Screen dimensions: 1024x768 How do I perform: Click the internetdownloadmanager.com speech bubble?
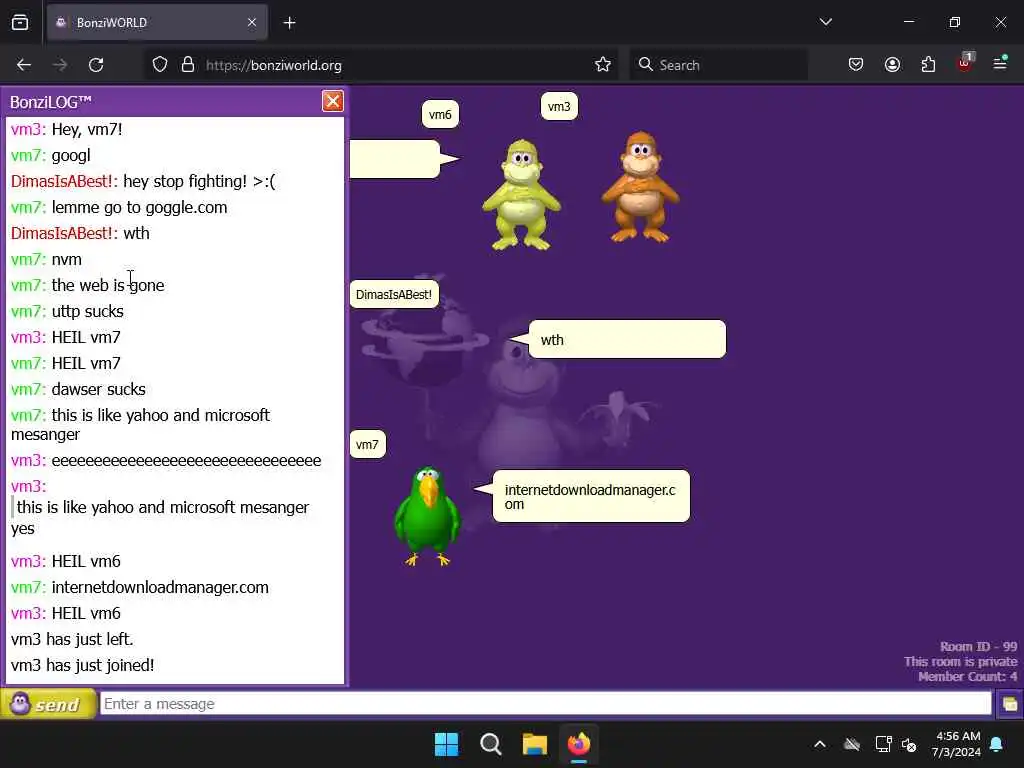(x=591, y=496)
